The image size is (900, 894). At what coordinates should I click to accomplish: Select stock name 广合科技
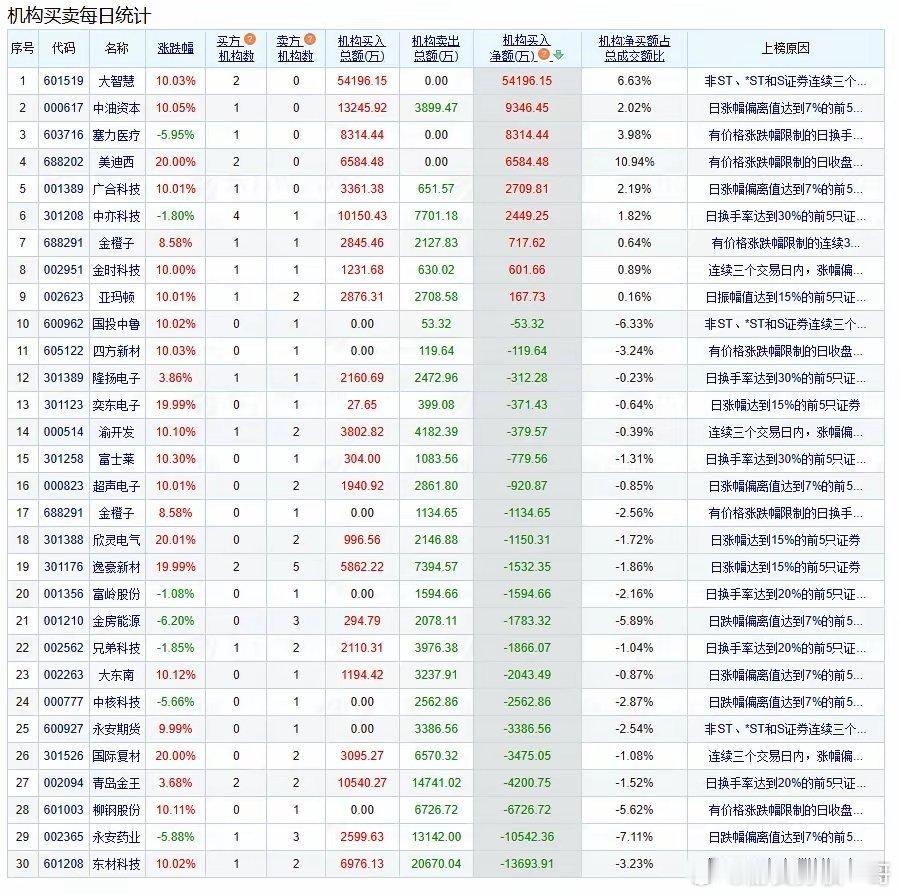tap(117, 189)
